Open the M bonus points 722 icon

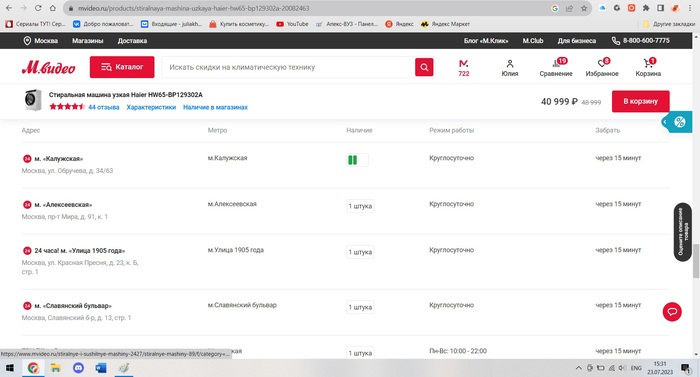[x=464, y=68]
